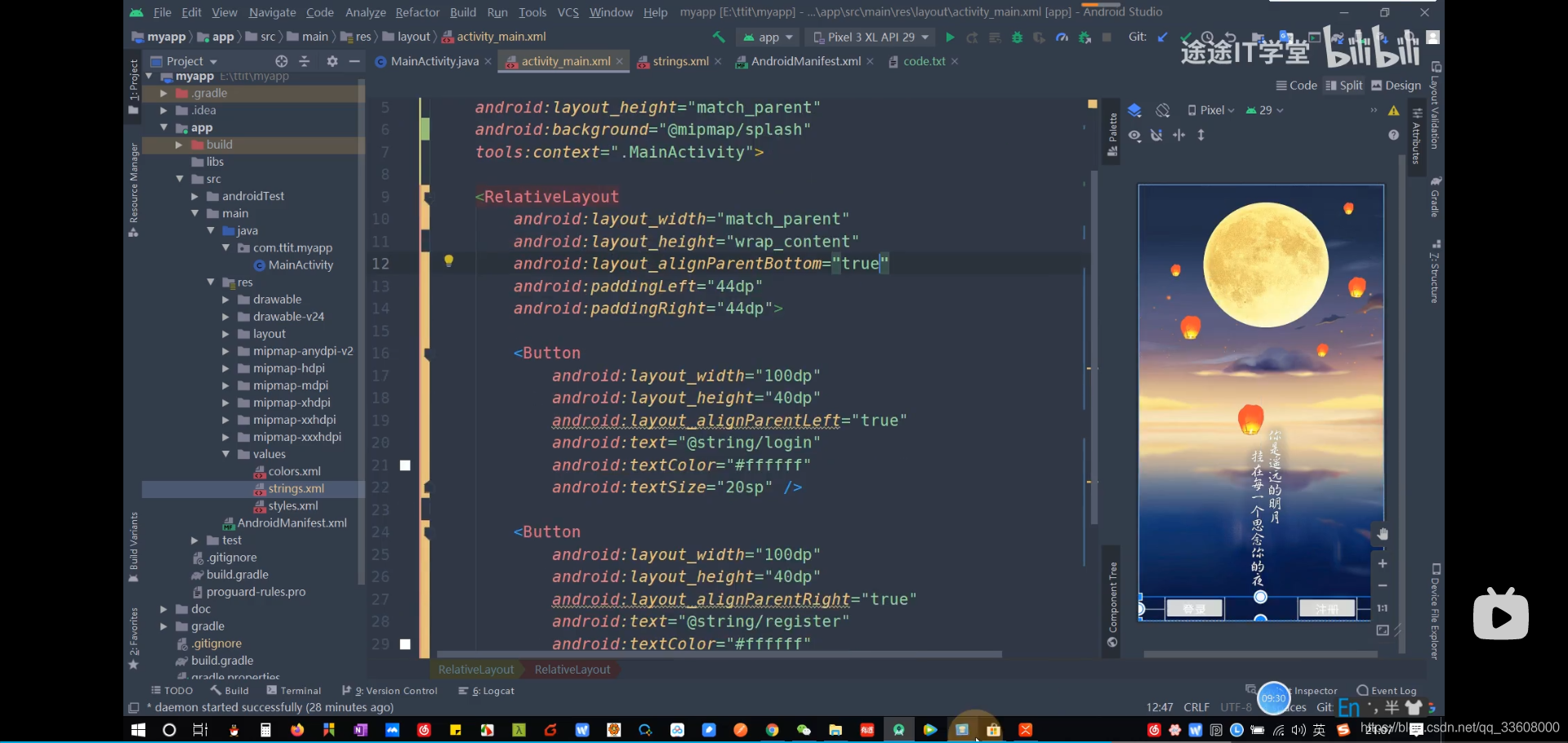Viewport: 1568px width, 743px height.
Task: Open the Terminal tool window
Action: [x=294, y=691]
